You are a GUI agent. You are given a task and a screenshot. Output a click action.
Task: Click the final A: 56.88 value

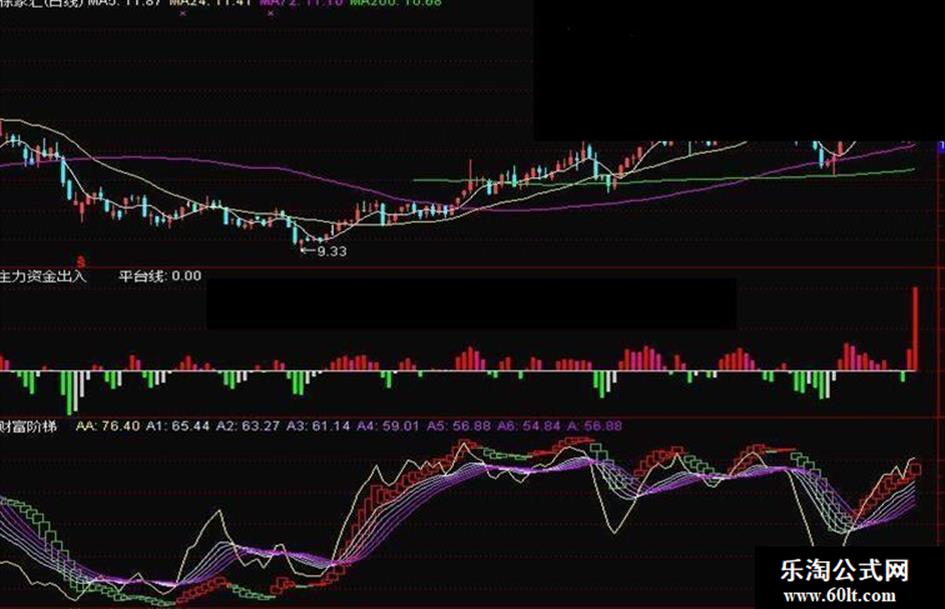pyautogui.click(x=594, y=426)
